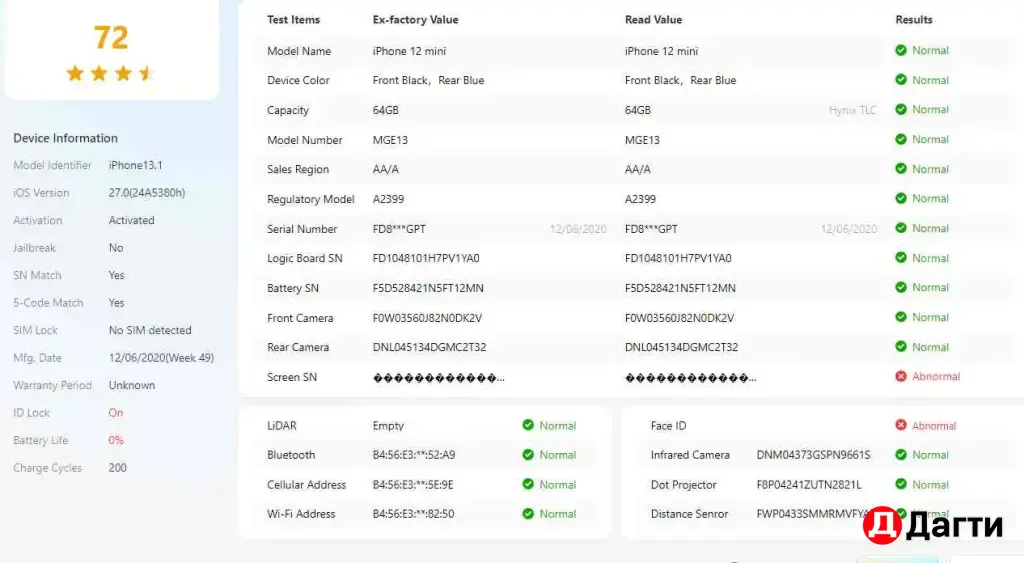Screen dimensions: 1024x563
Task: Click the Distance Senror label
Action: tap(689, 514)
